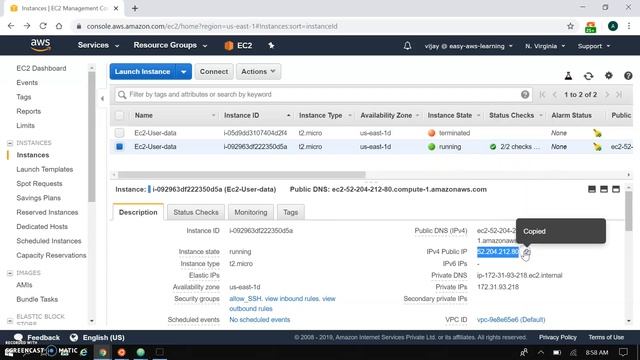This screenshot has height=360, width=640.
Task: Click the Feedback button in footer
Action: point(37,338)
